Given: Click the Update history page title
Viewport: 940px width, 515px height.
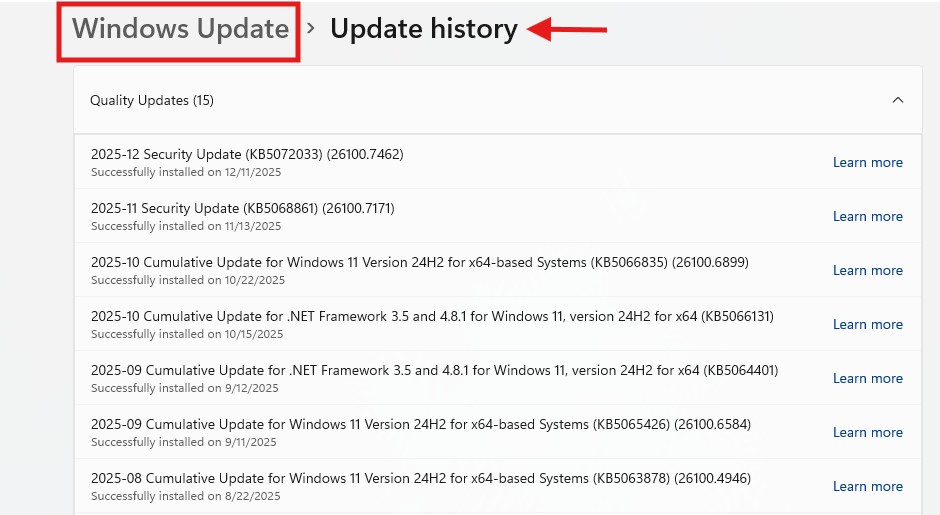Looking at the screenshot, I should tap(423, 30).
